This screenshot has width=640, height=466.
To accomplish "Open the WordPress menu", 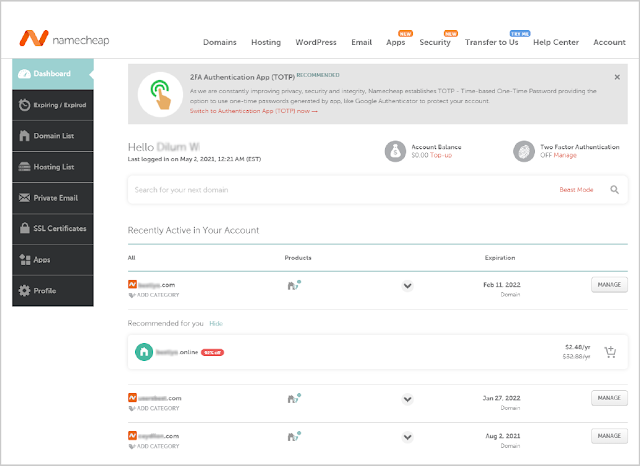I will (x=316, y=42).
